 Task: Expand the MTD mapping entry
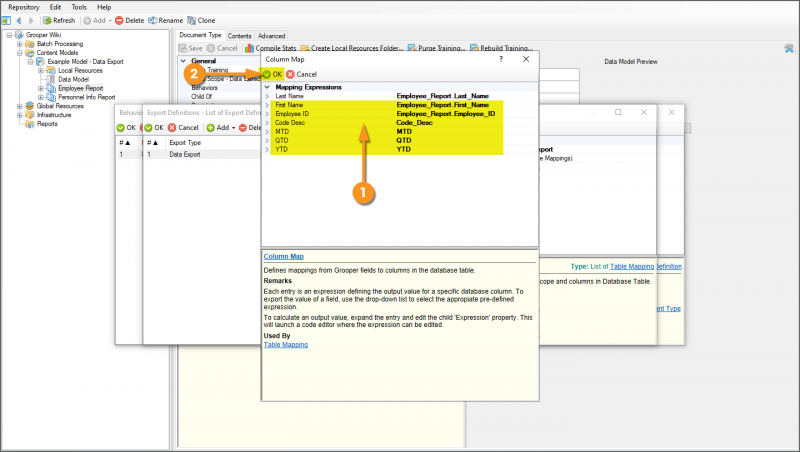point(267,132)
